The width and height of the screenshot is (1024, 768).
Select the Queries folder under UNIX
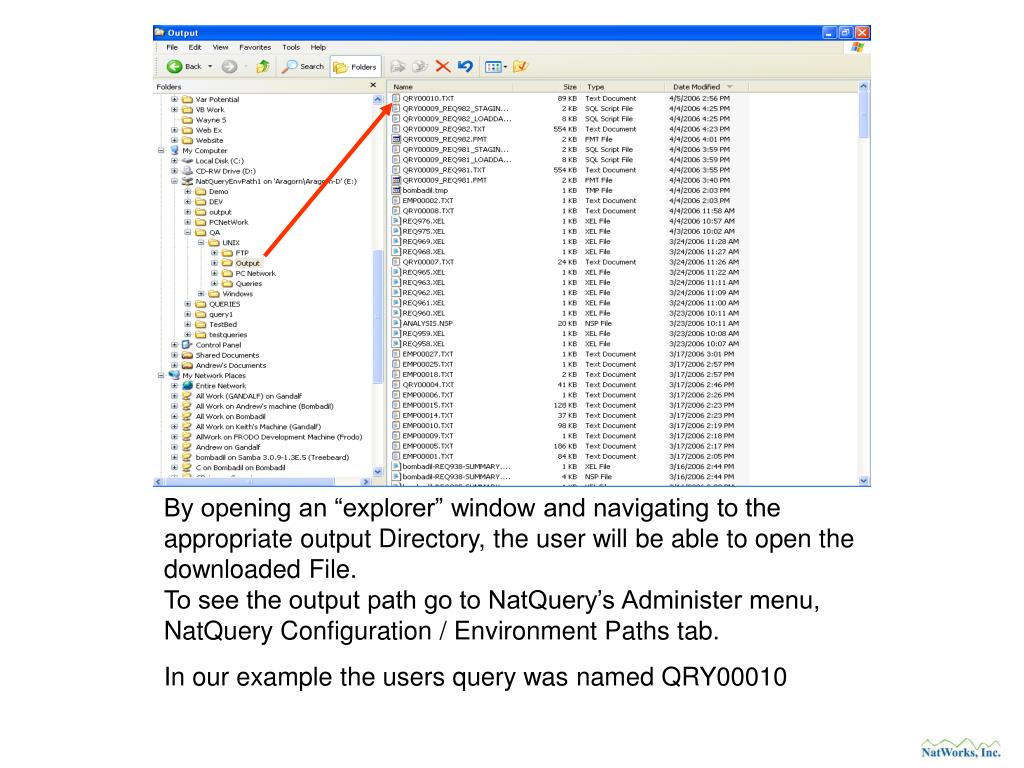click(x=249, y=283)
